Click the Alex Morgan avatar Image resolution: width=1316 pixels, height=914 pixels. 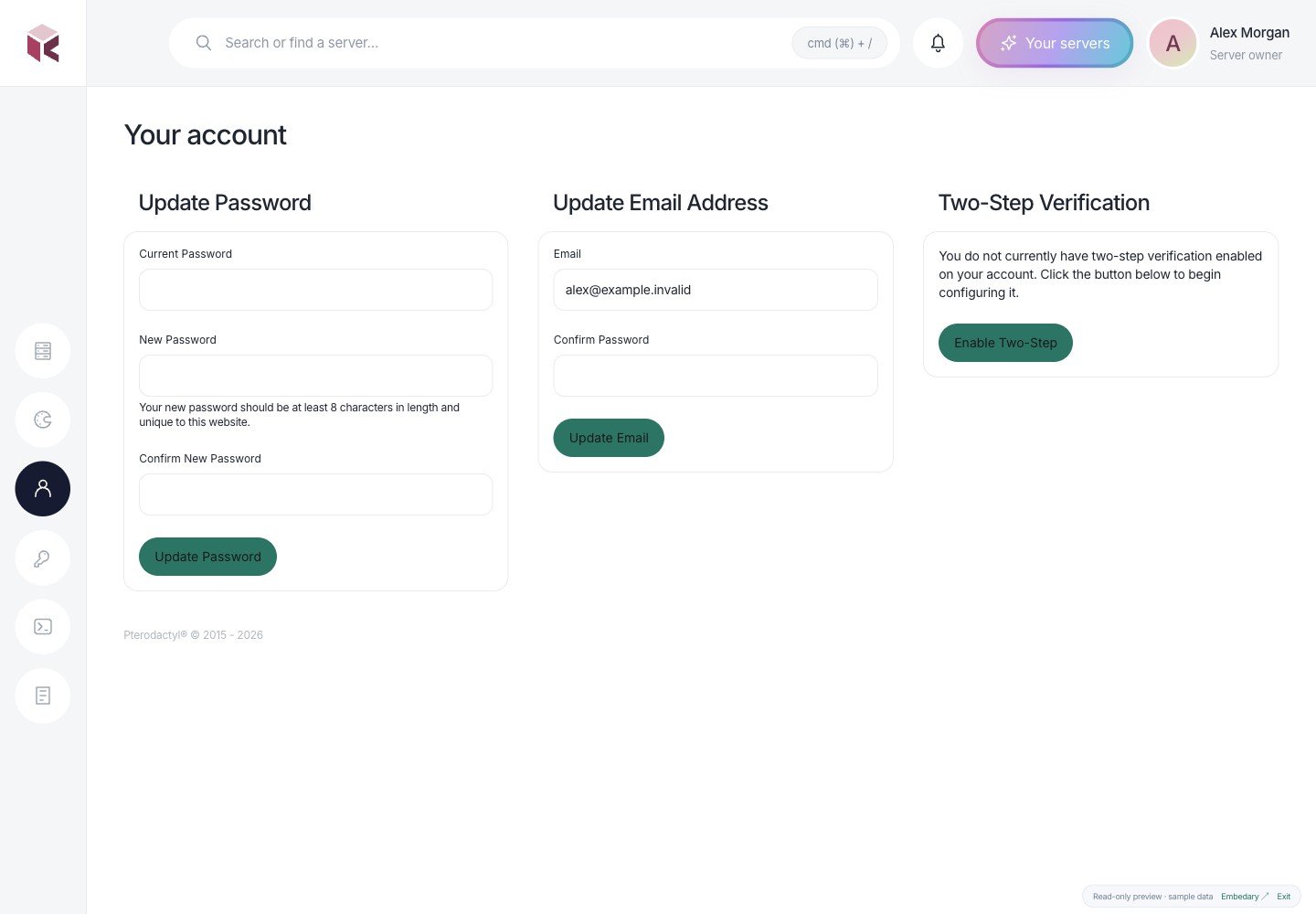pos(1173,43)
